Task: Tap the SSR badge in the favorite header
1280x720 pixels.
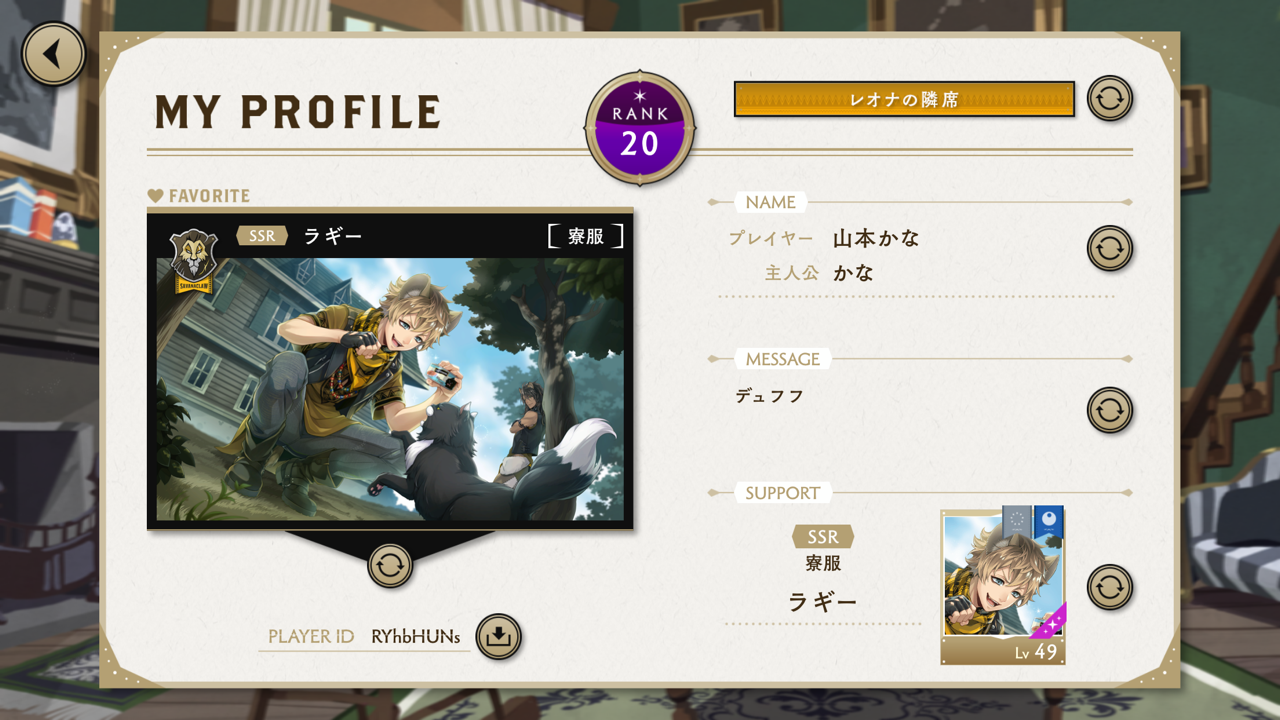Action: click(262, 236)
